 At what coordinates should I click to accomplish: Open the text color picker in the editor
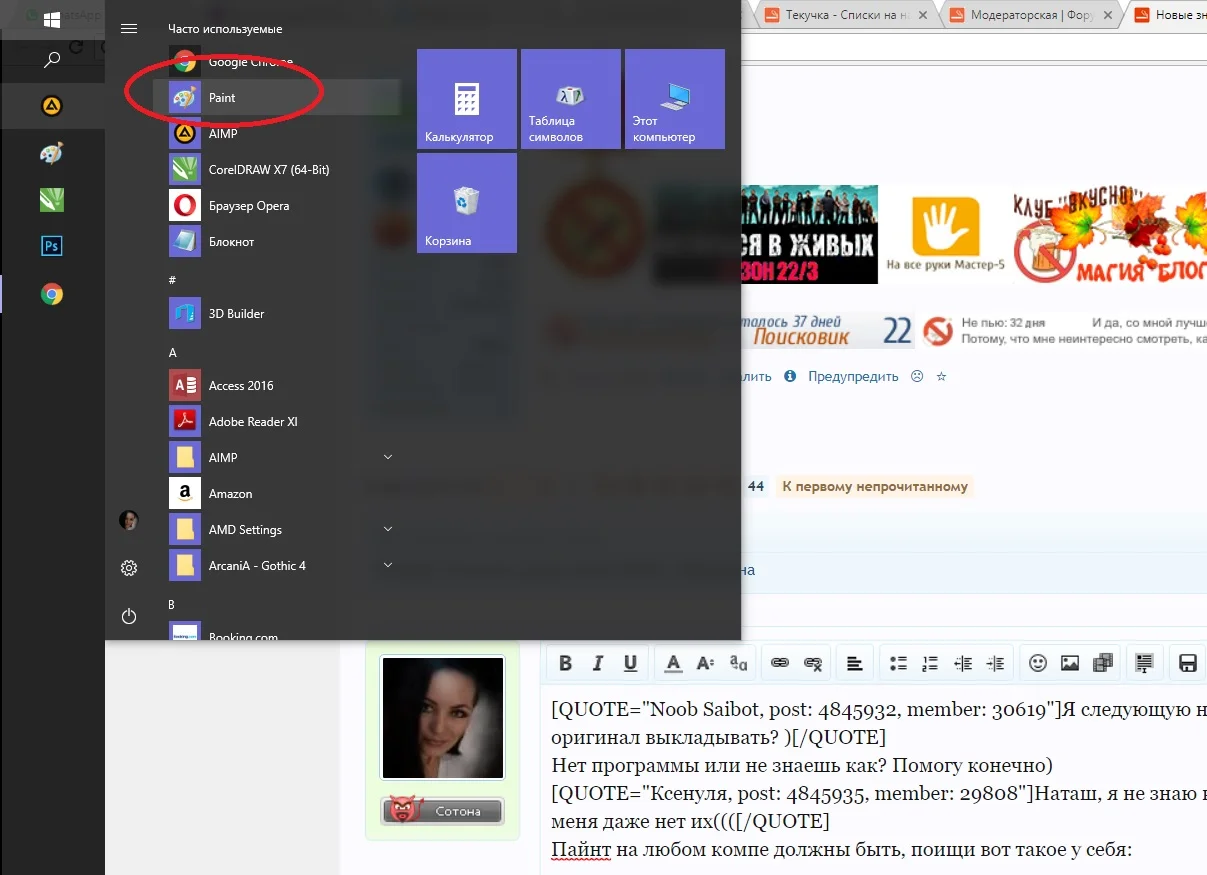673,662
